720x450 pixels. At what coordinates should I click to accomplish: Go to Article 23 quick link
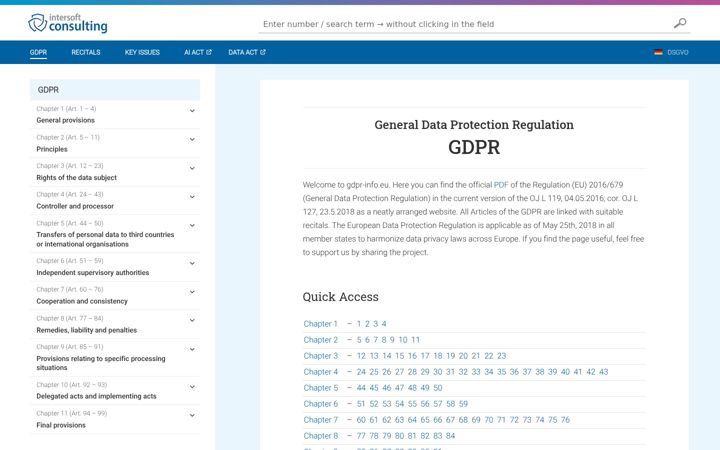point(501,356)
